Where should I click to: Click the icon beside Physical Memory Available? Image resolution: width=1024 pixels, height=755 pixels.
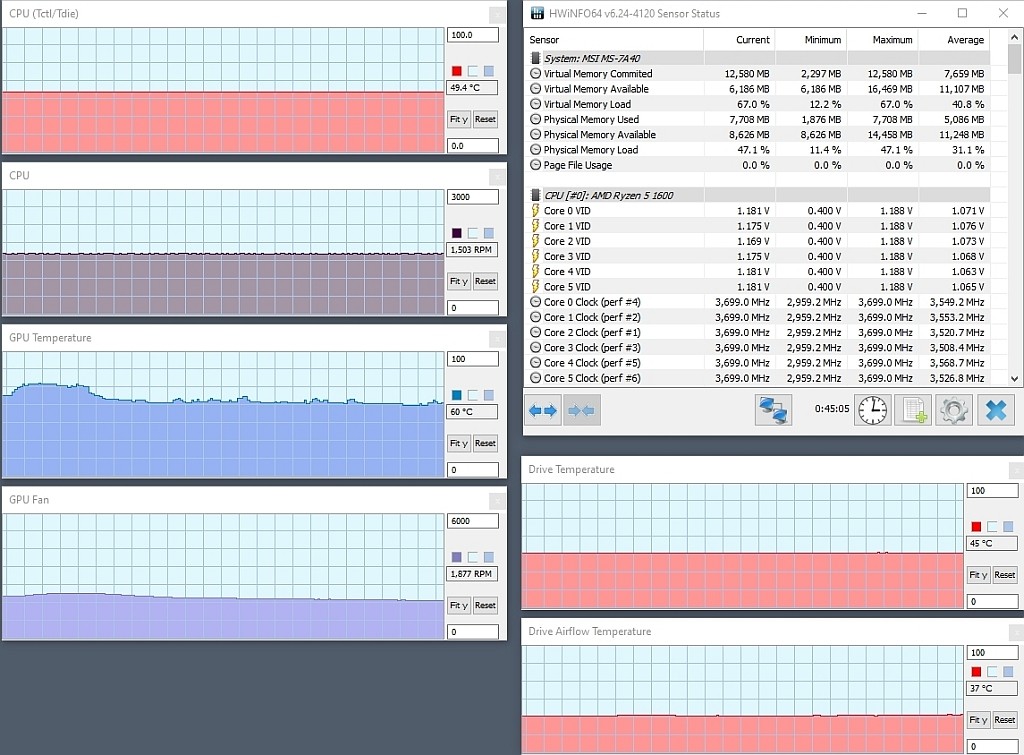(536, 135)
